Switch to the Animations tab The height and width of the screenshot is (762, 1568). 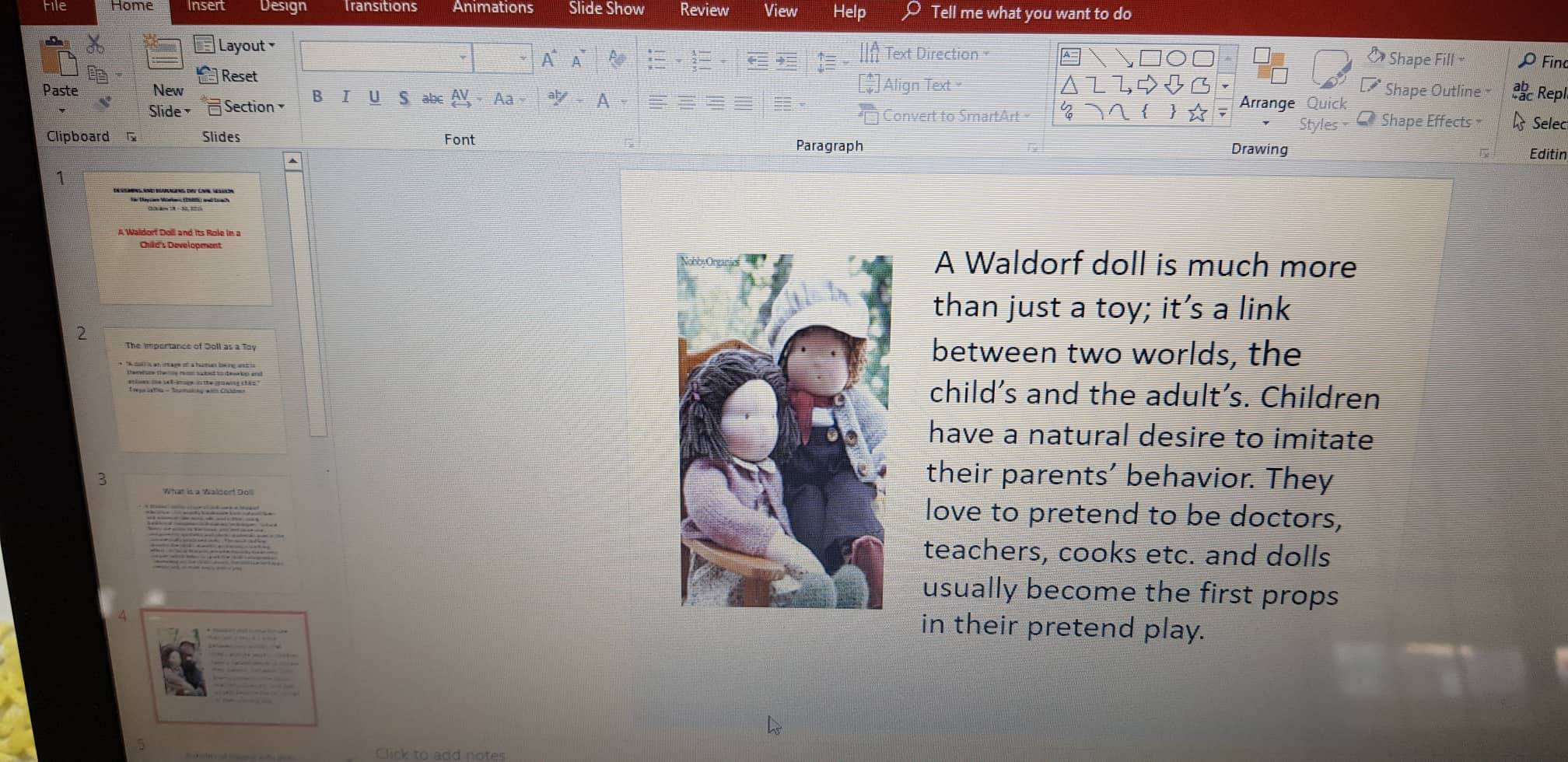click(x=492, y=8)
